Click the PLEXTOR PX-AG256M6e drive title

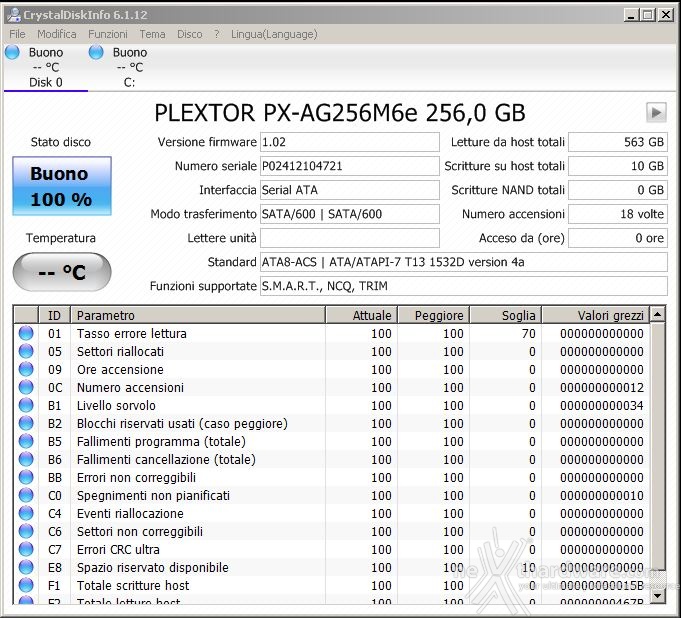pyautogui.click(x=340, y=113)
